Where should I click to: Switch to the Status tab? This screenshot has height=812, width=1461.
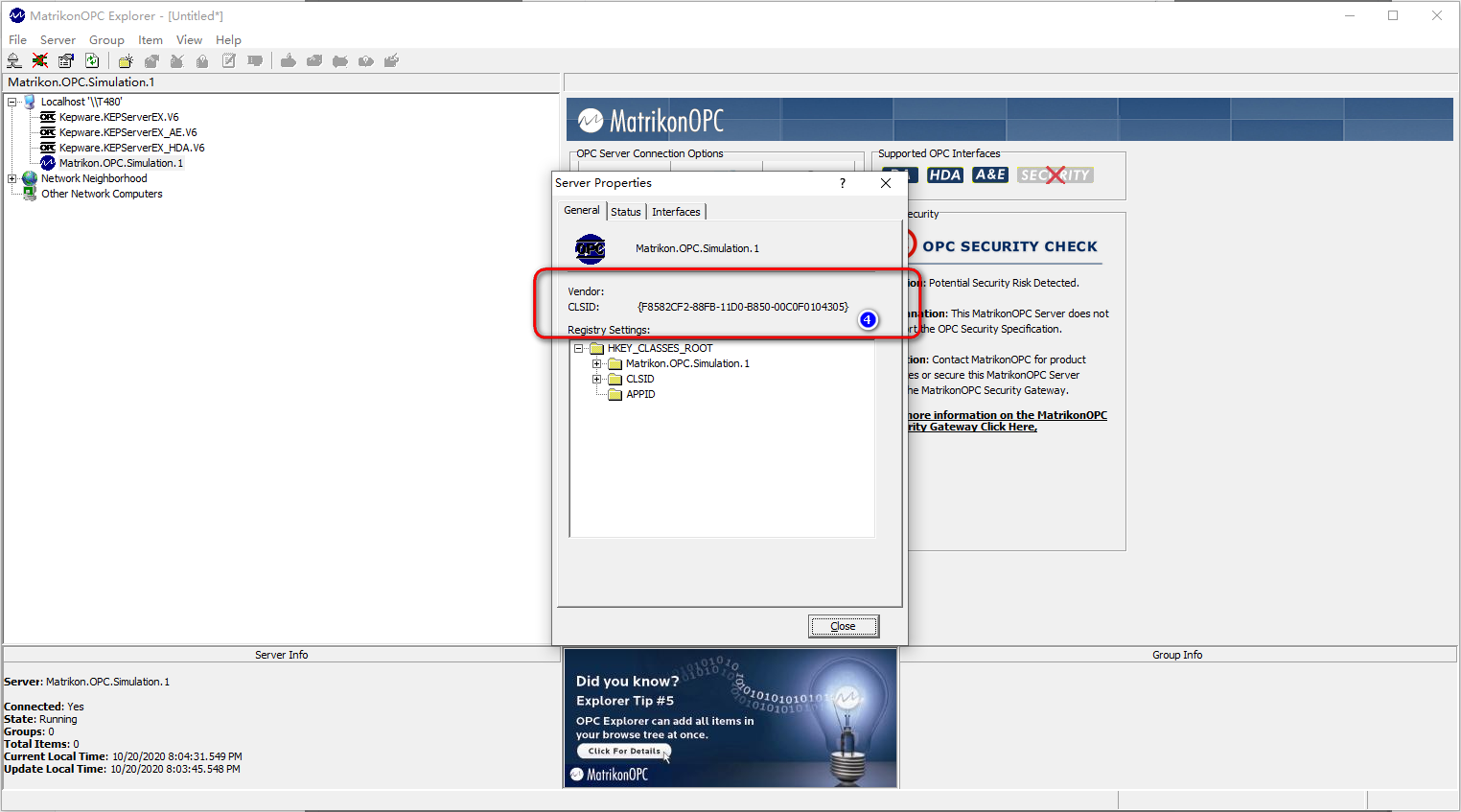(x=626, y=212)
